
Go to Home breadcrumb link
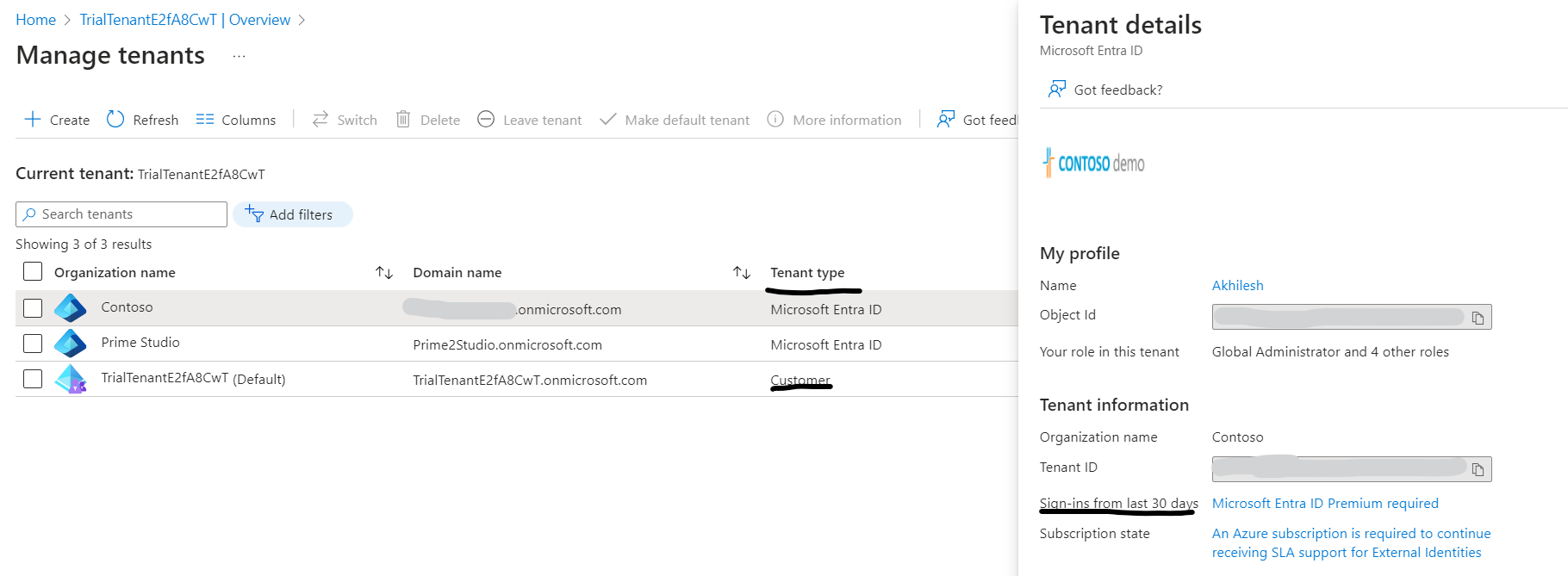pyautogui.click(x=35, y=20)
